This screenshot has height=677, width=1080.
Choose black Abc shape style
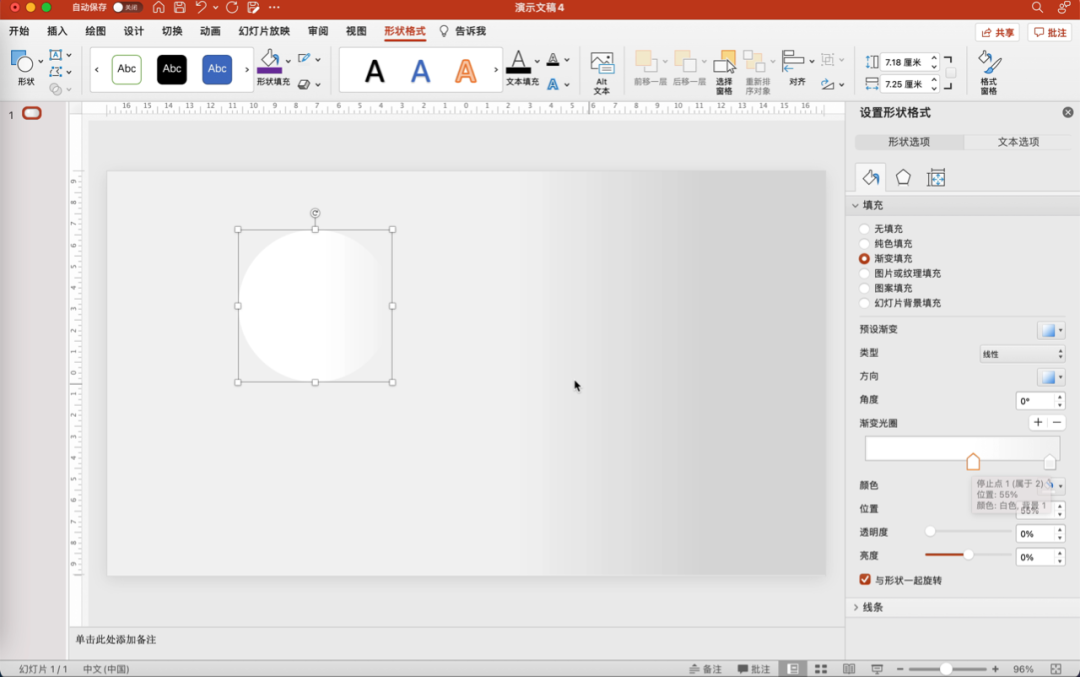click(172, 69)
